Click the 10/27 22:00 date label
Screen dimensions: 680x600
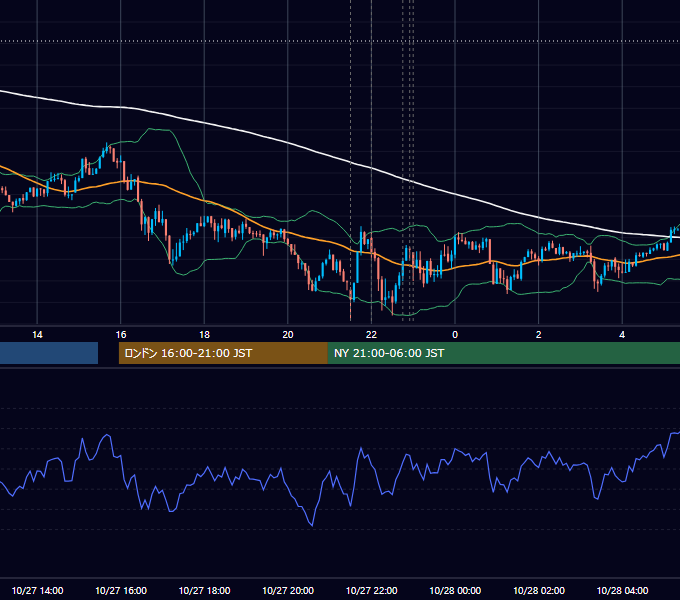pos(371,590)
